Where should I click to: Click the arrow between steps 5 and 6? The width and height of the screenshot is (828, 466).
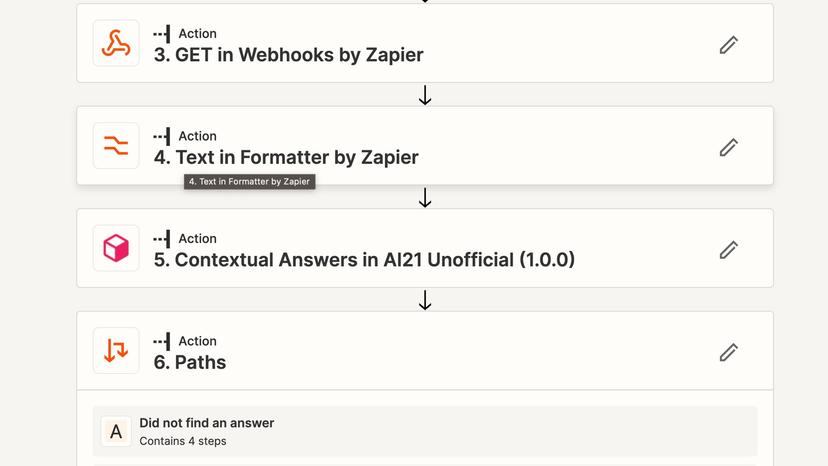tap(425, 300)
